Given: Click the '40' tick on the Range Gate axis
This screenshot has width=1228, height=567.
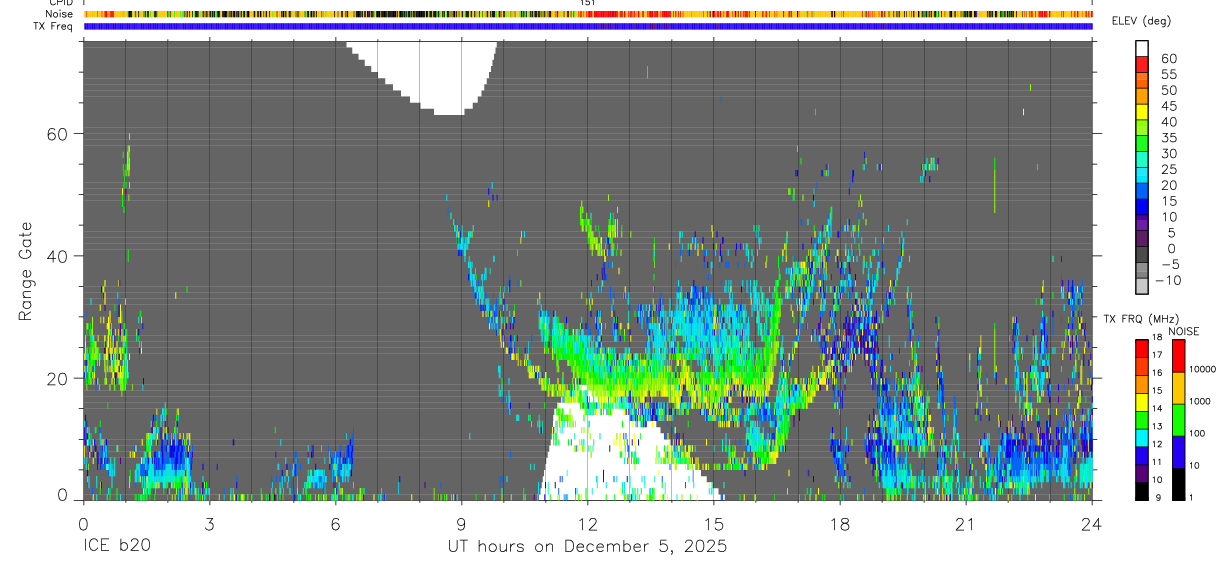Looking at the screenshot, I should click(58, 256).
